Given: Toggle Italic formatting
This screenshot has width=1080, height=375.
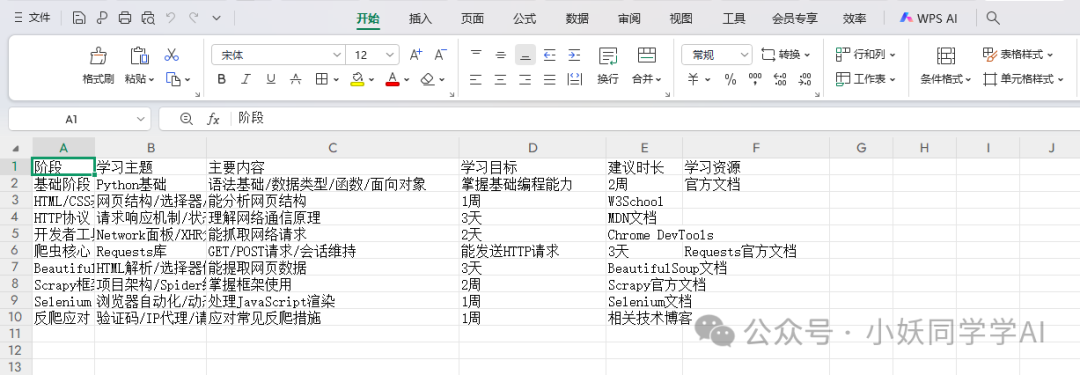Looking at the screenshot, I should click(x=245, y=79).
